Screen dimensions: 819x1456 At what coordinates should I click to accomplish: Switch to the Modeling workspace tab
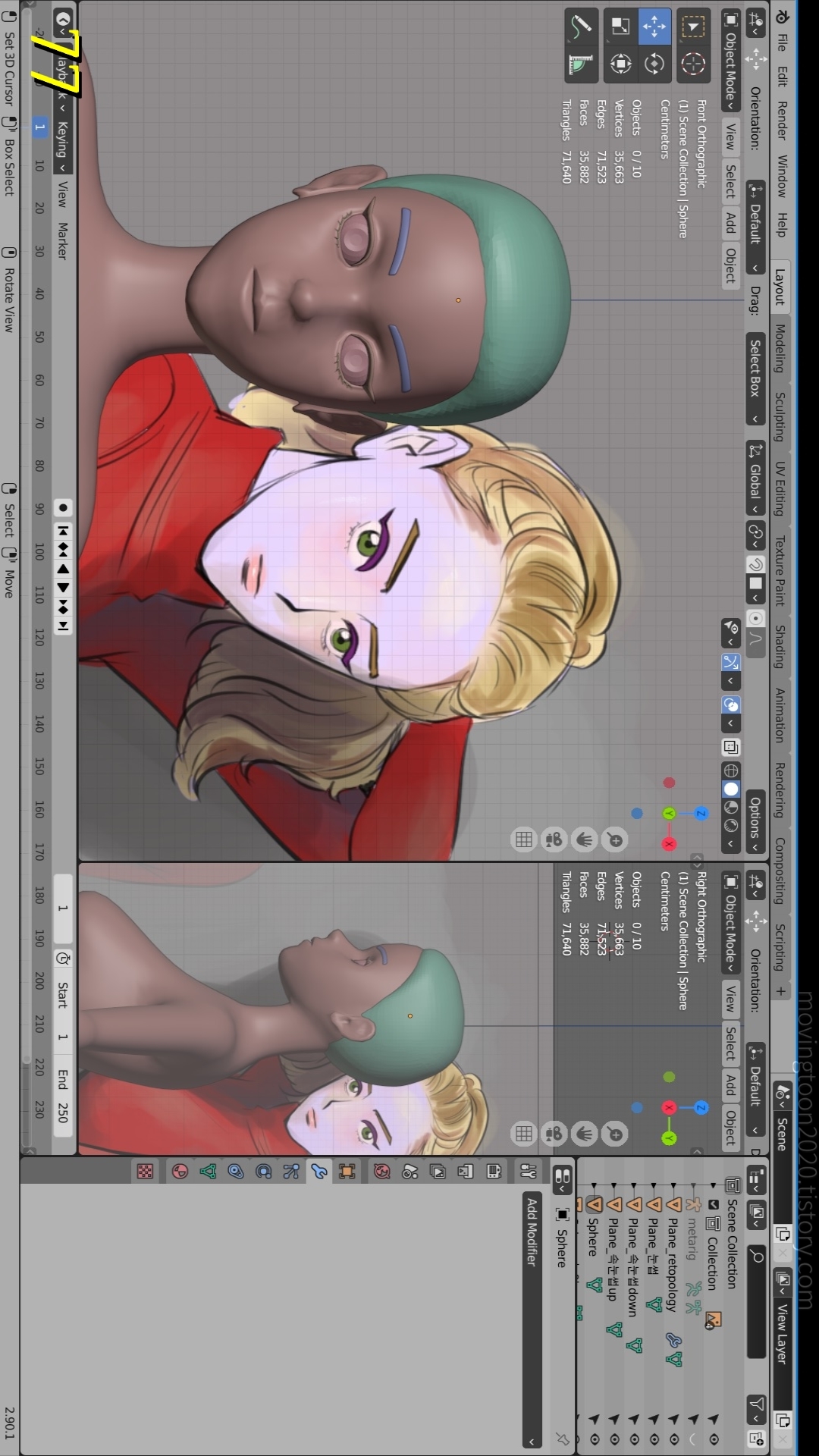click(781, 348)
